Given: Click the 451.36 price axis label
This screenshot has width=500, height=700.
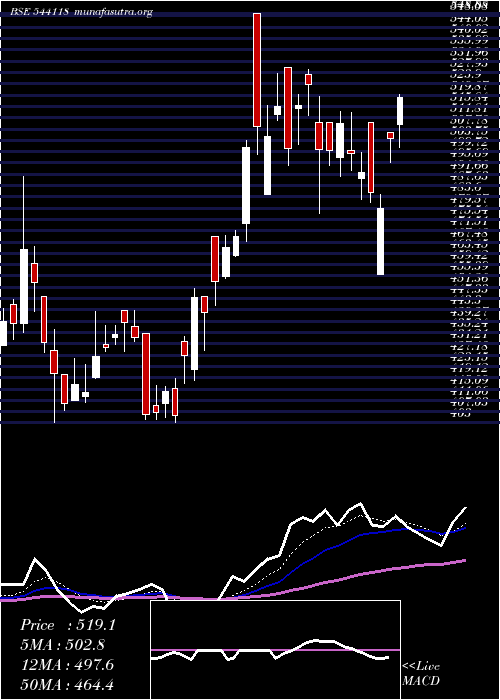Looking at the screenshot, I should point(468,279).
